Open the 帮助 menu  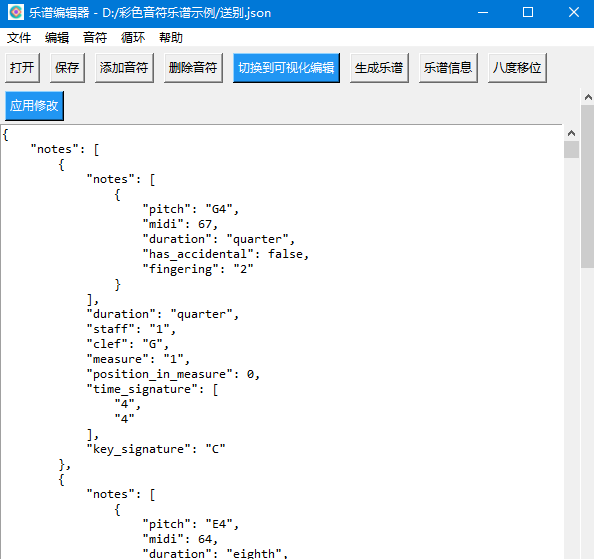coord(170,37)
